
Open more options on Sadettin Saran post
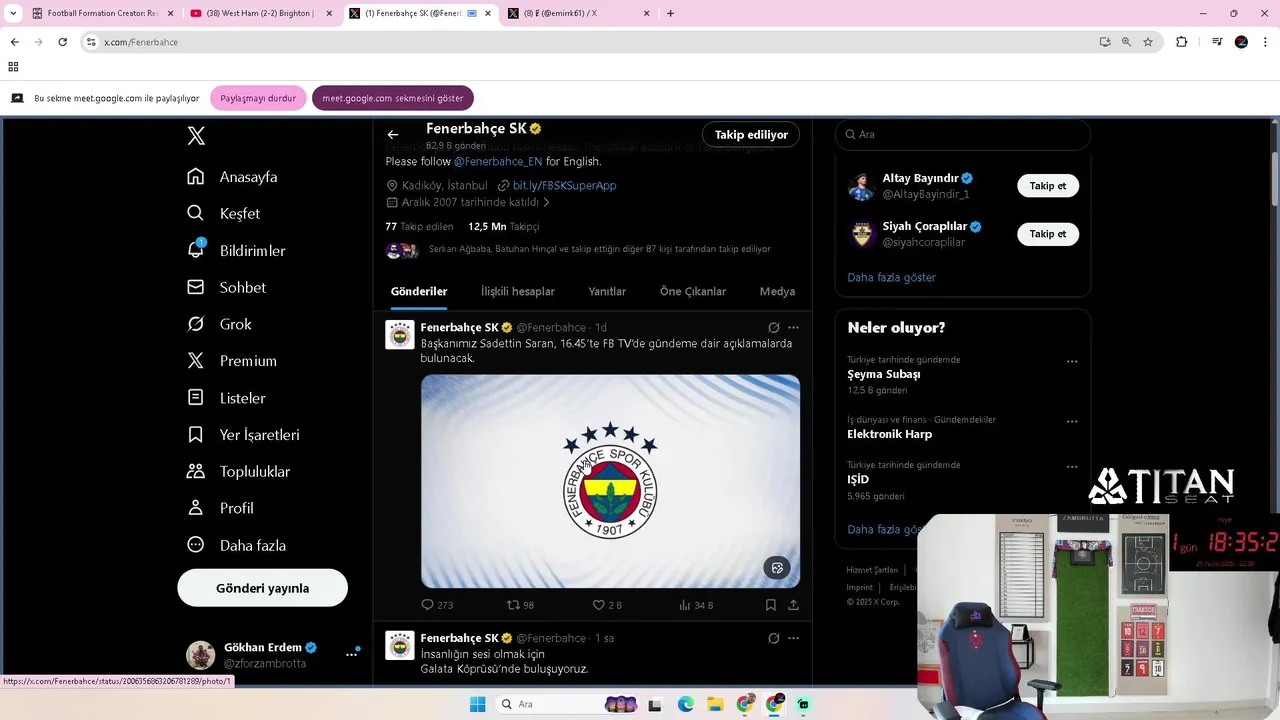(793, 328)
